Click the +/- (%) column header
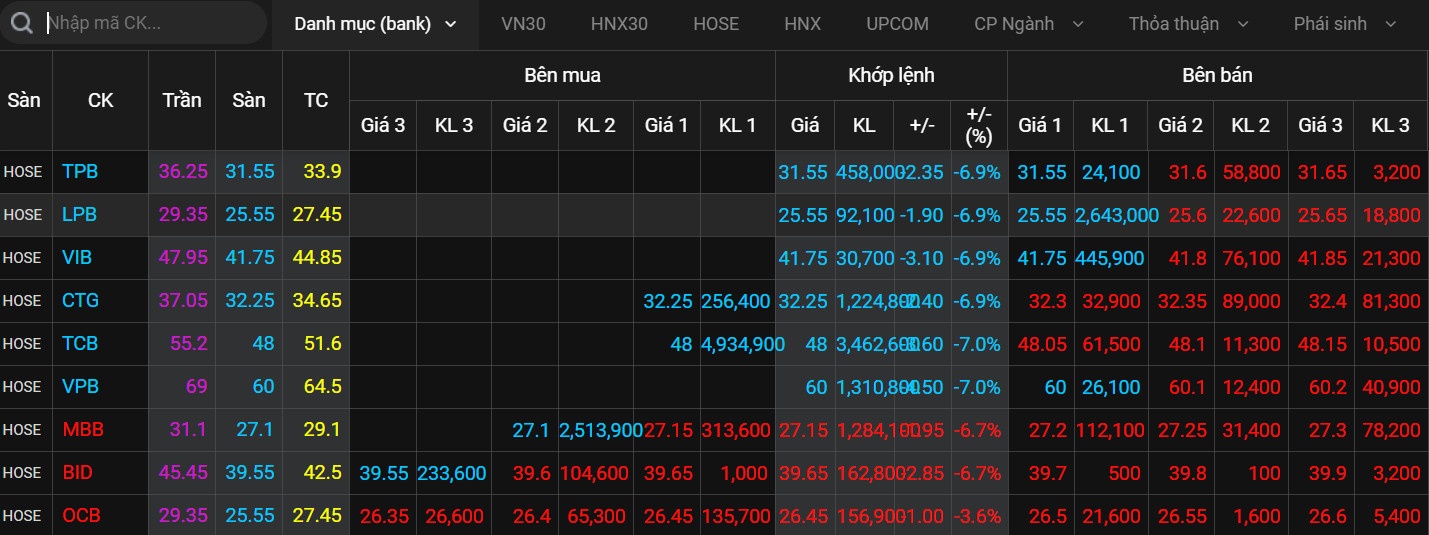1429x535 pixels. click(978, 125)
